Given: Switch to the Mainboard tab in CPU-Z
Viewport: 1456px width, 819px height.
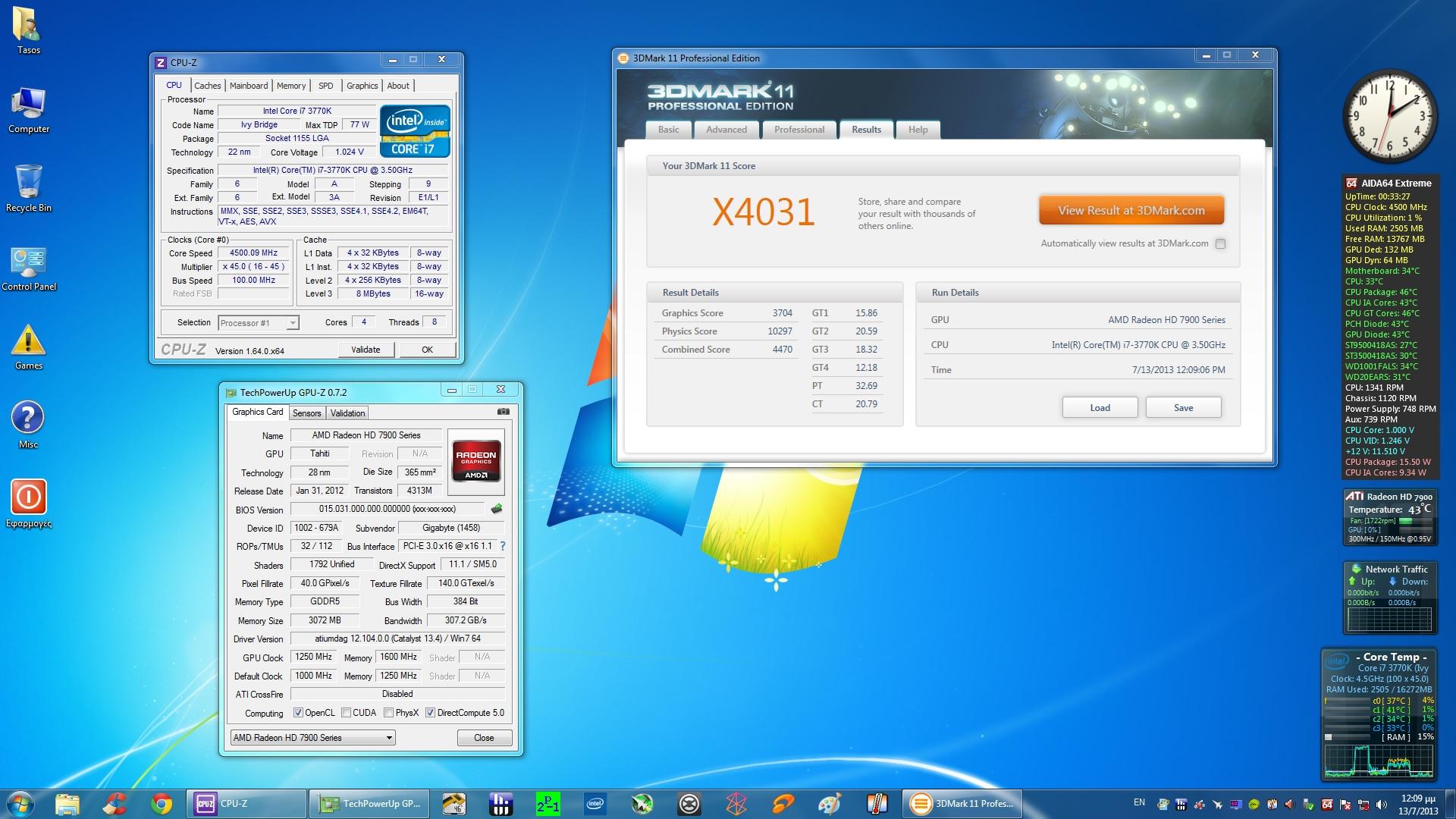Looking at the screenshot, I should [x=249, y=86].
